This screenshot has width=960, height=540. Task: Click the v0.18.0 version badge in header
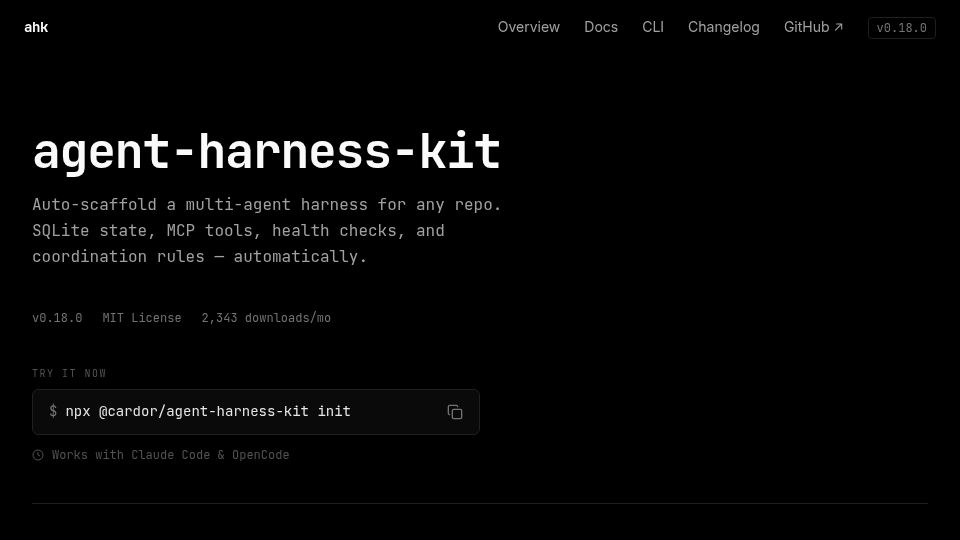click(901, 28)
